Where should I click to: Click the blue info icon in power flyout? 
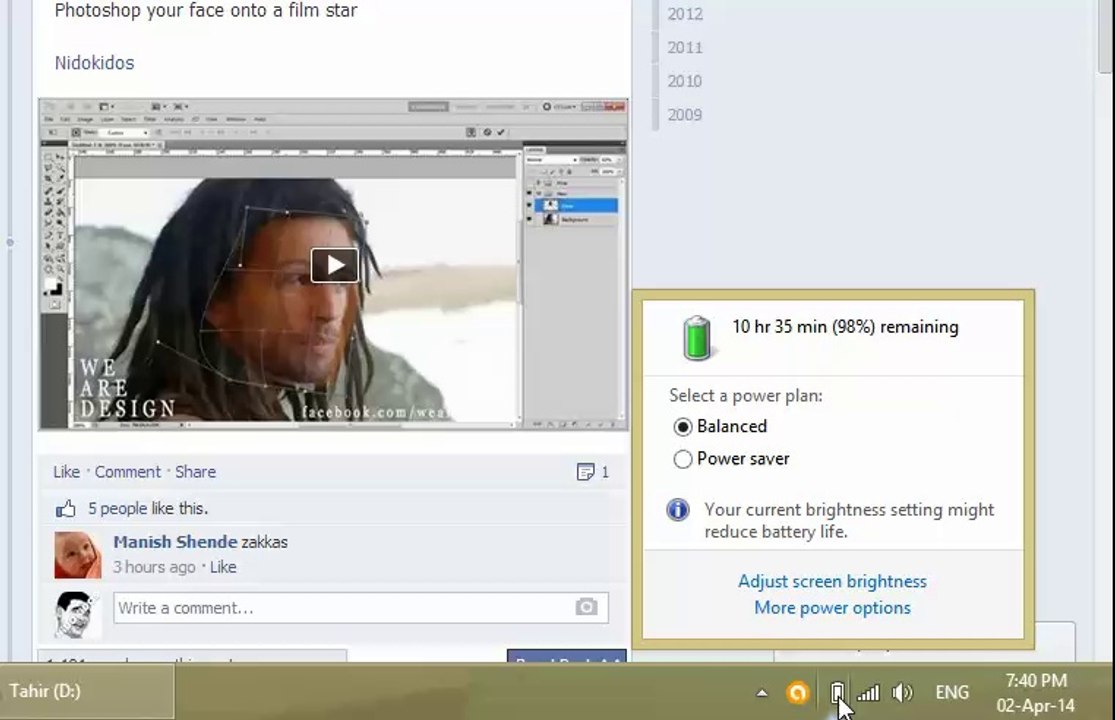678,510
